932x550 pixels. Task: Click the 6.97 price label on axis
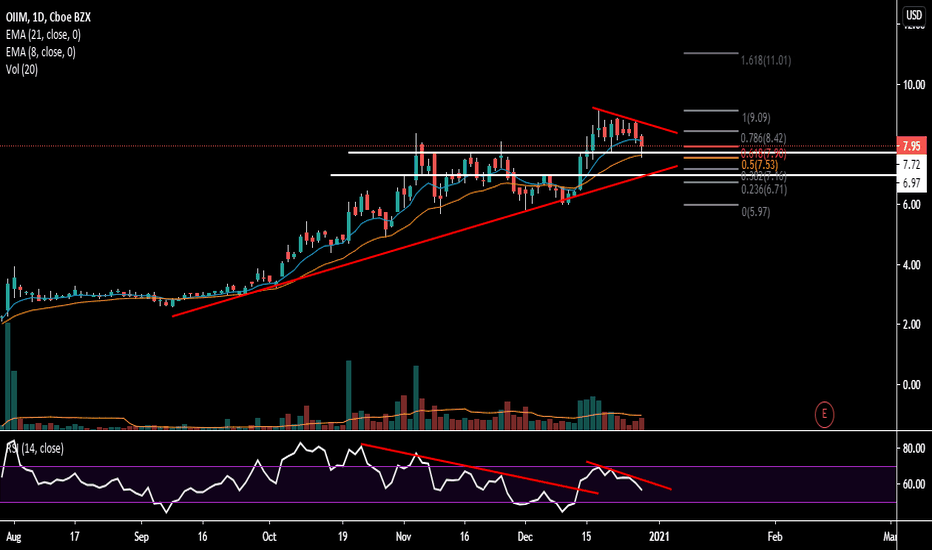(911, 183)
